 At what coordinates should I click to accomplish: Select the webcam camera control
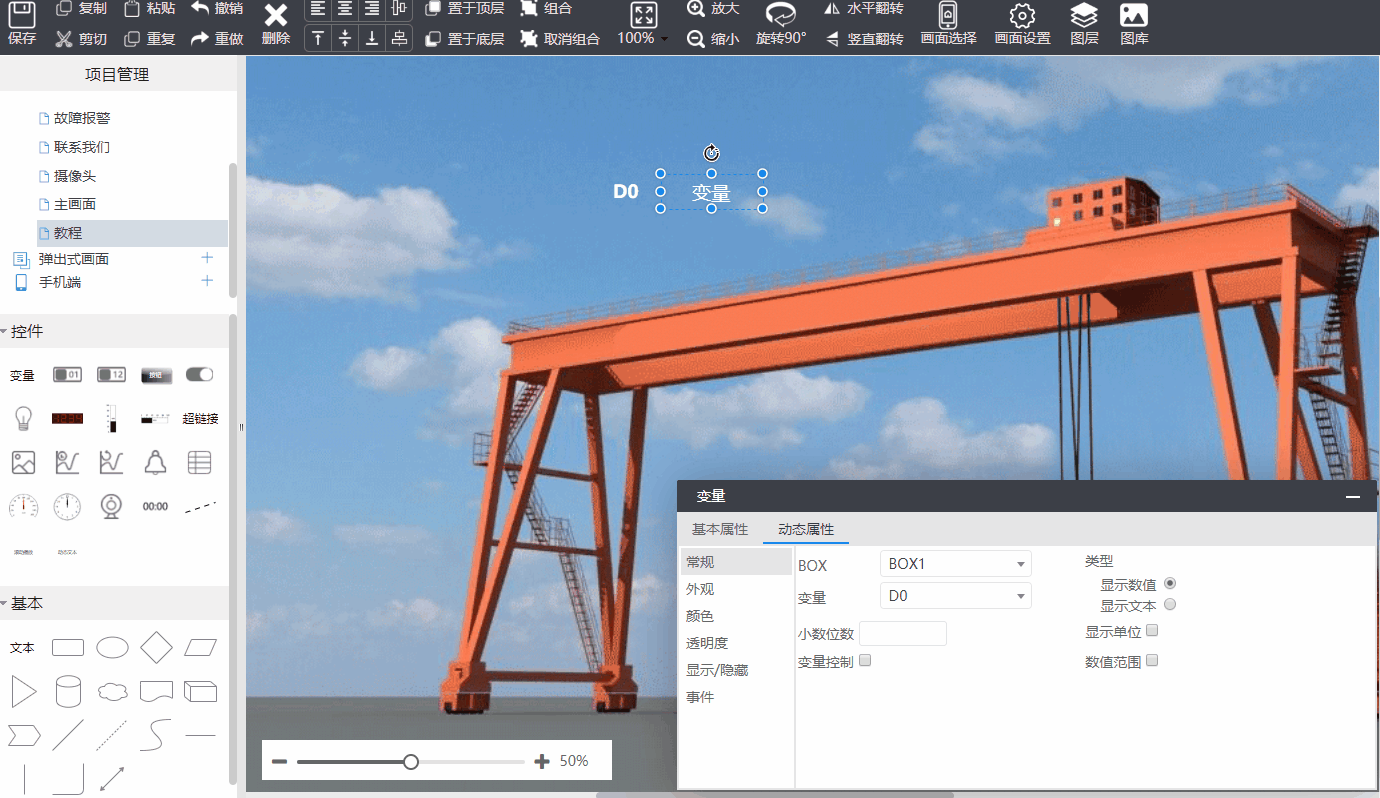pos(111,506)
